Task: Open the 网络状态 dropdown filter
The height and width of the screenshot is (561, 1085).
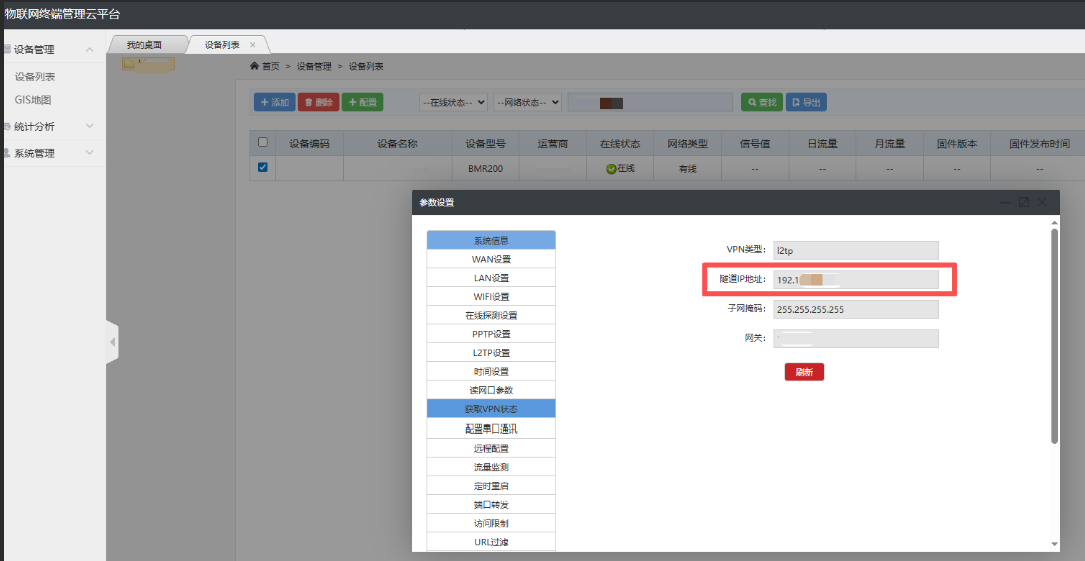Action: (527, 102)
